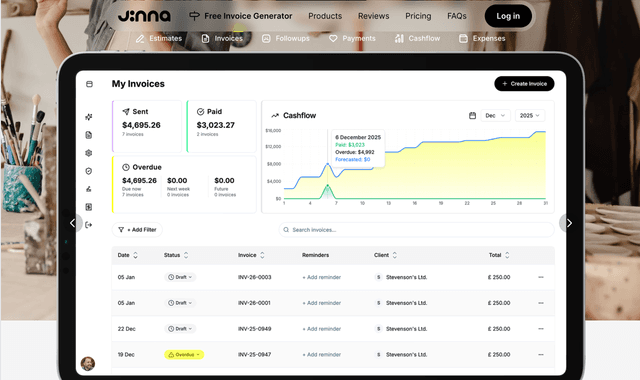This screenshot has width=640, height=380.
Task: Expand Overdue status dropdown for INV-25-0947
Action: click(184, 355)
